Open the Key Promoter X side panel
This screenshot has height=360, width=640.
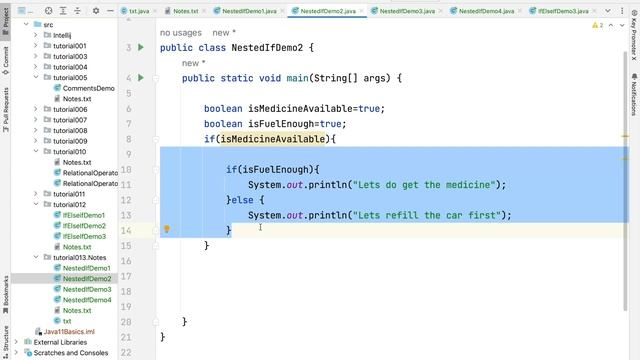(x=634, y=35)
